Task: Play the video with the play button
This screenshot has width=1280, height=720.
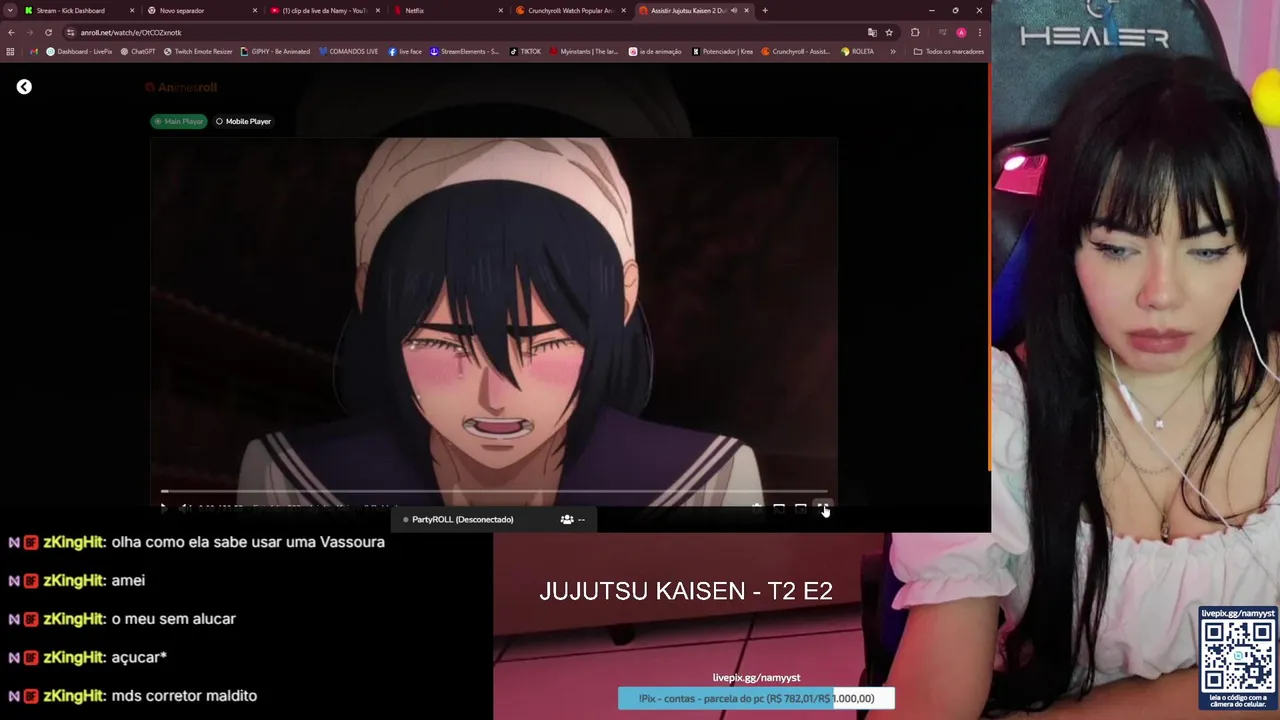Action: pyautogui.click(x=164, y=508)
